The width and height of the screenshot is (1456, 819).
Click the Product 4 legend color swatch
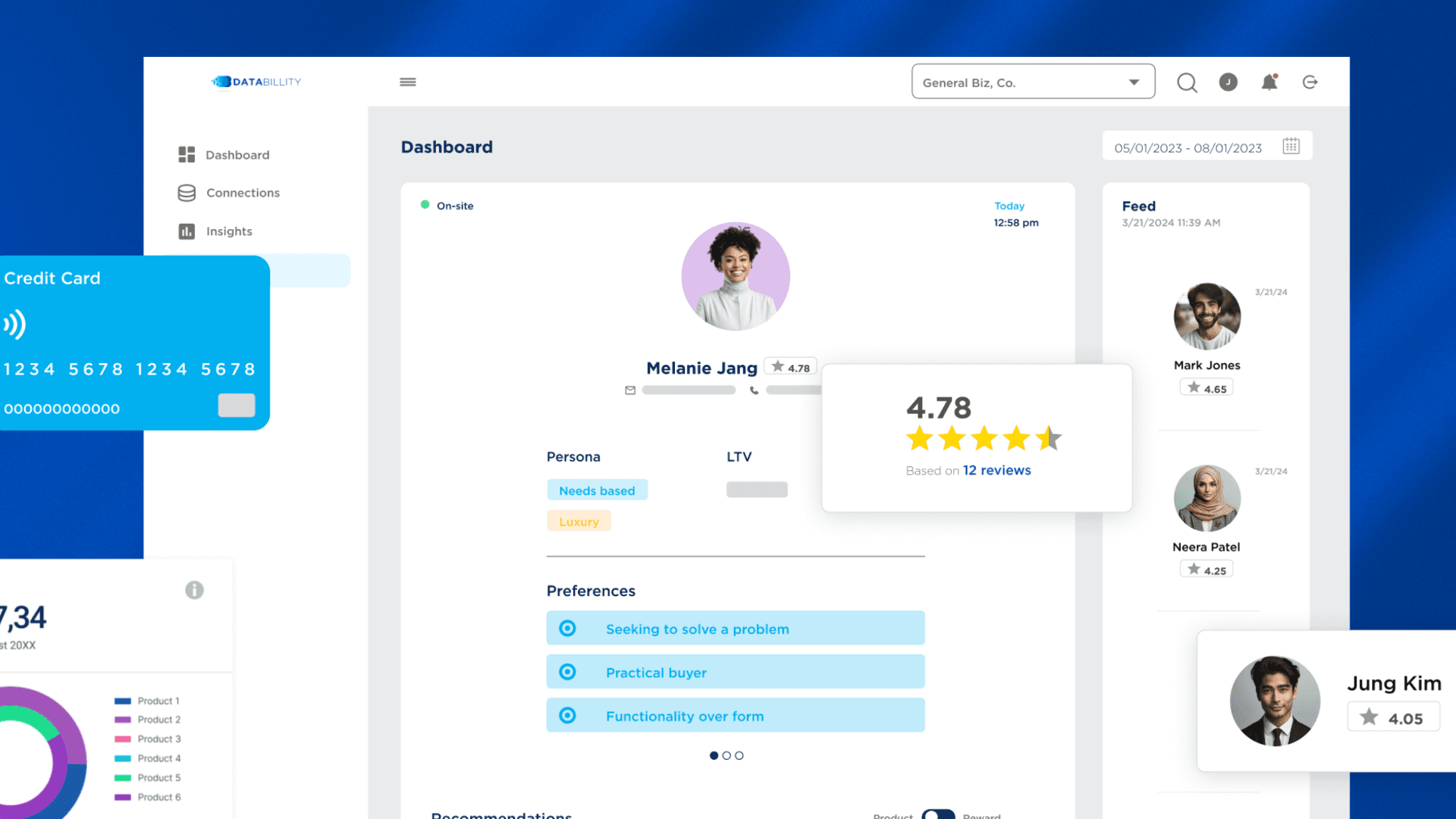pos(123,758)
